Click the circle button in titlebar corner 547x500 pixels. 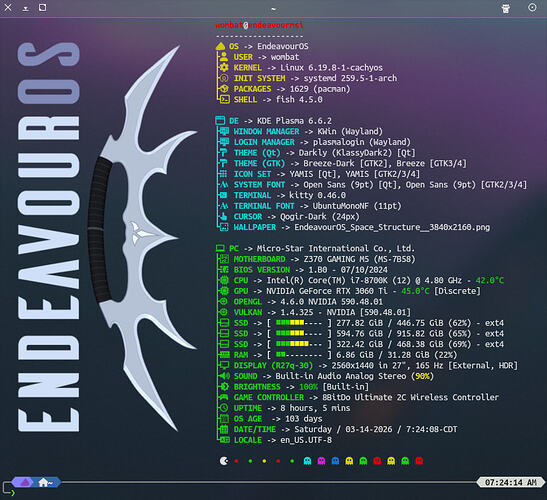[532, 8]
